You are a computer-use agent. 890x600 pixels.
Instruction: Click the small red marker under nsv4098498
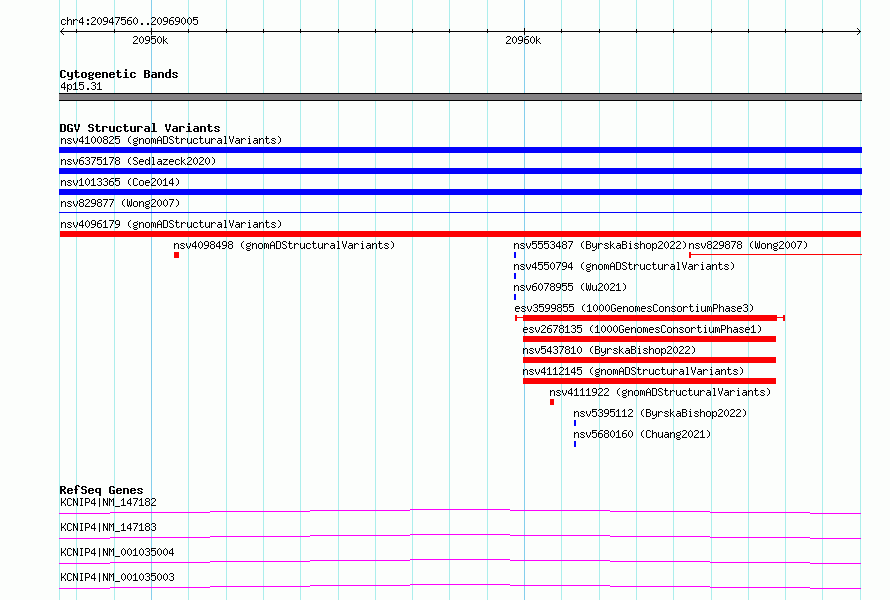coord(177,255)
